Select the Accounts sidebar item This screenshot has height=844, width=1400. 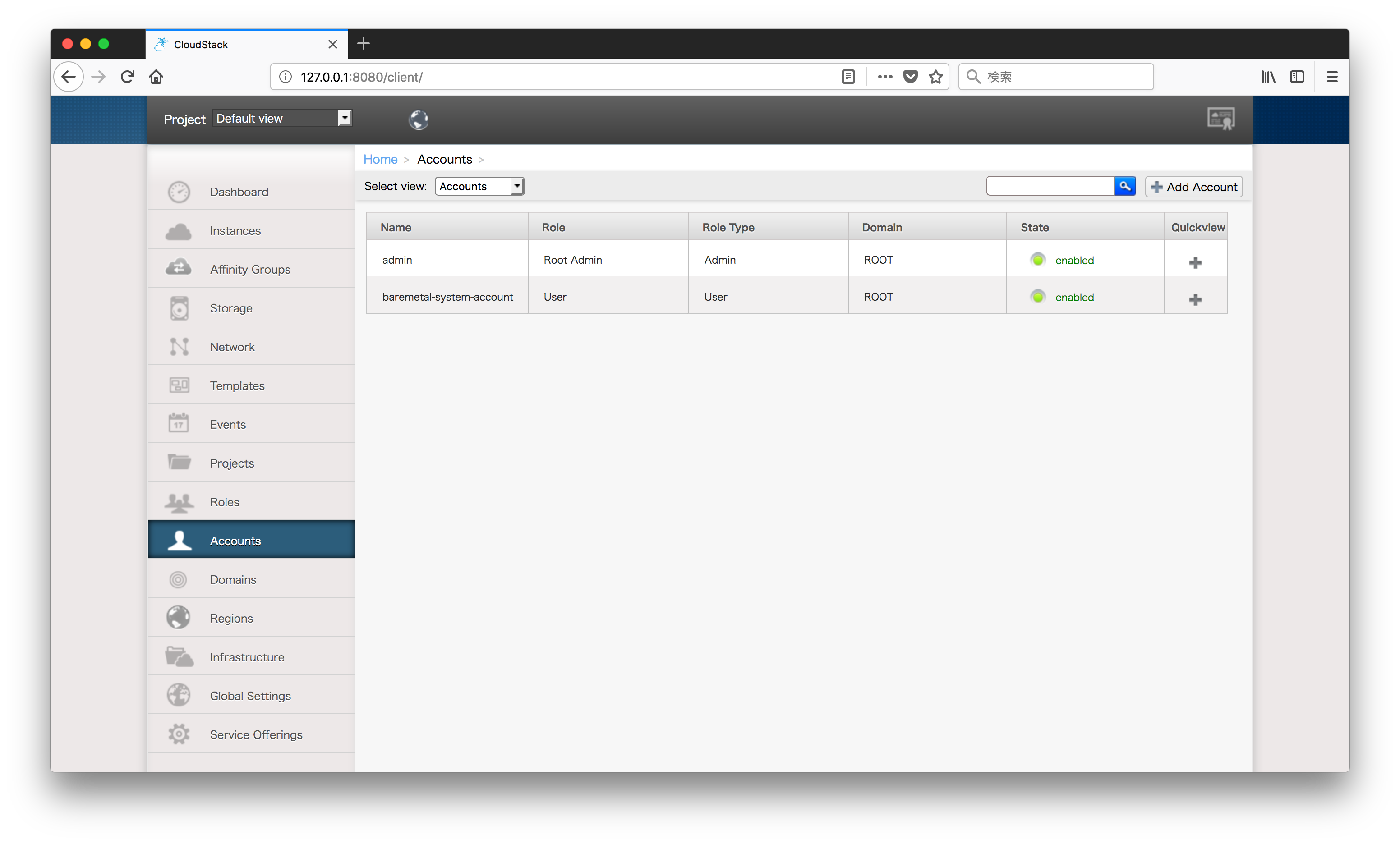(x=251, y=540)
